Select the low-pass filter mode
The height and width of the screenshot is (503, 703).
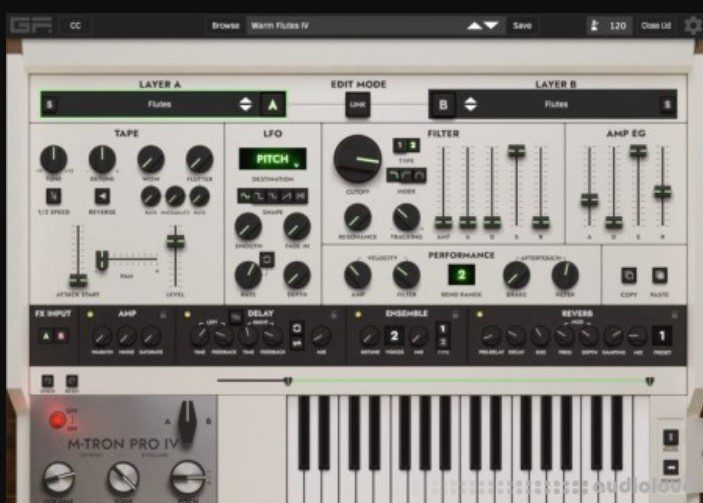(393, 175)
